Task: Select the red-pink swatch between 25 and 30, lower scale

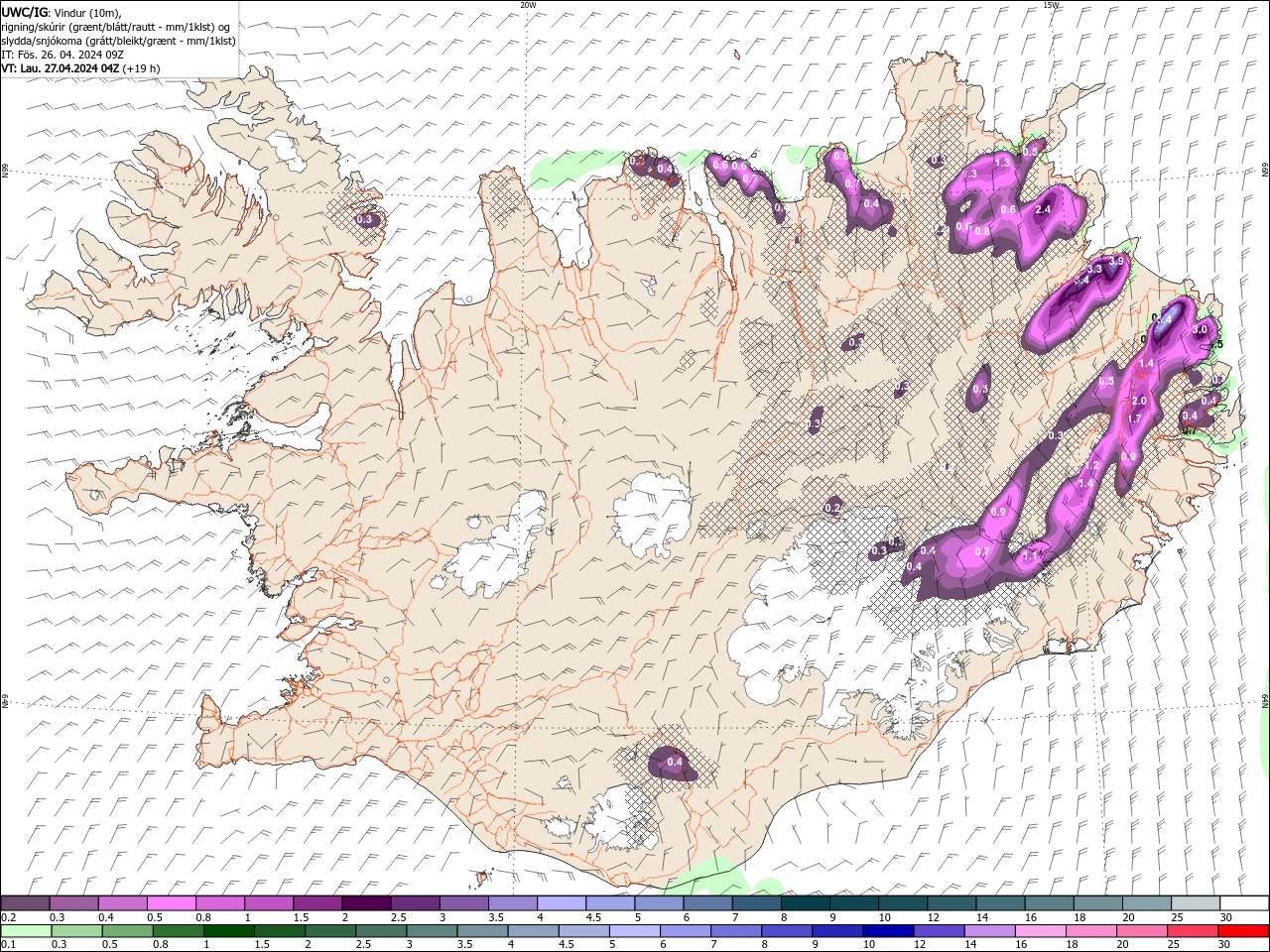Action: click(x=1194, y=931)
